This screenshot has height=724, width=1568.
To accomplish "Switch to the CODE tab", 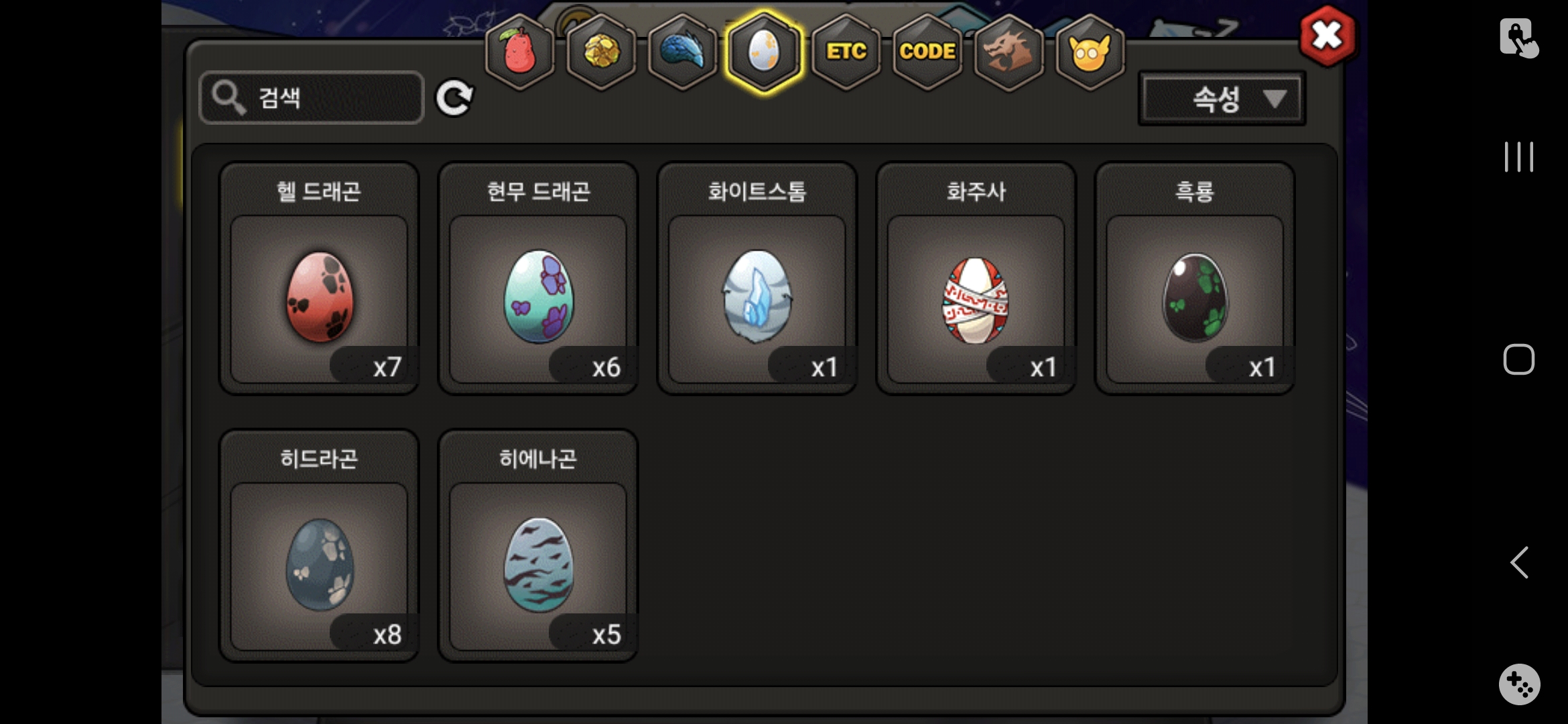I will coord(927,51).
